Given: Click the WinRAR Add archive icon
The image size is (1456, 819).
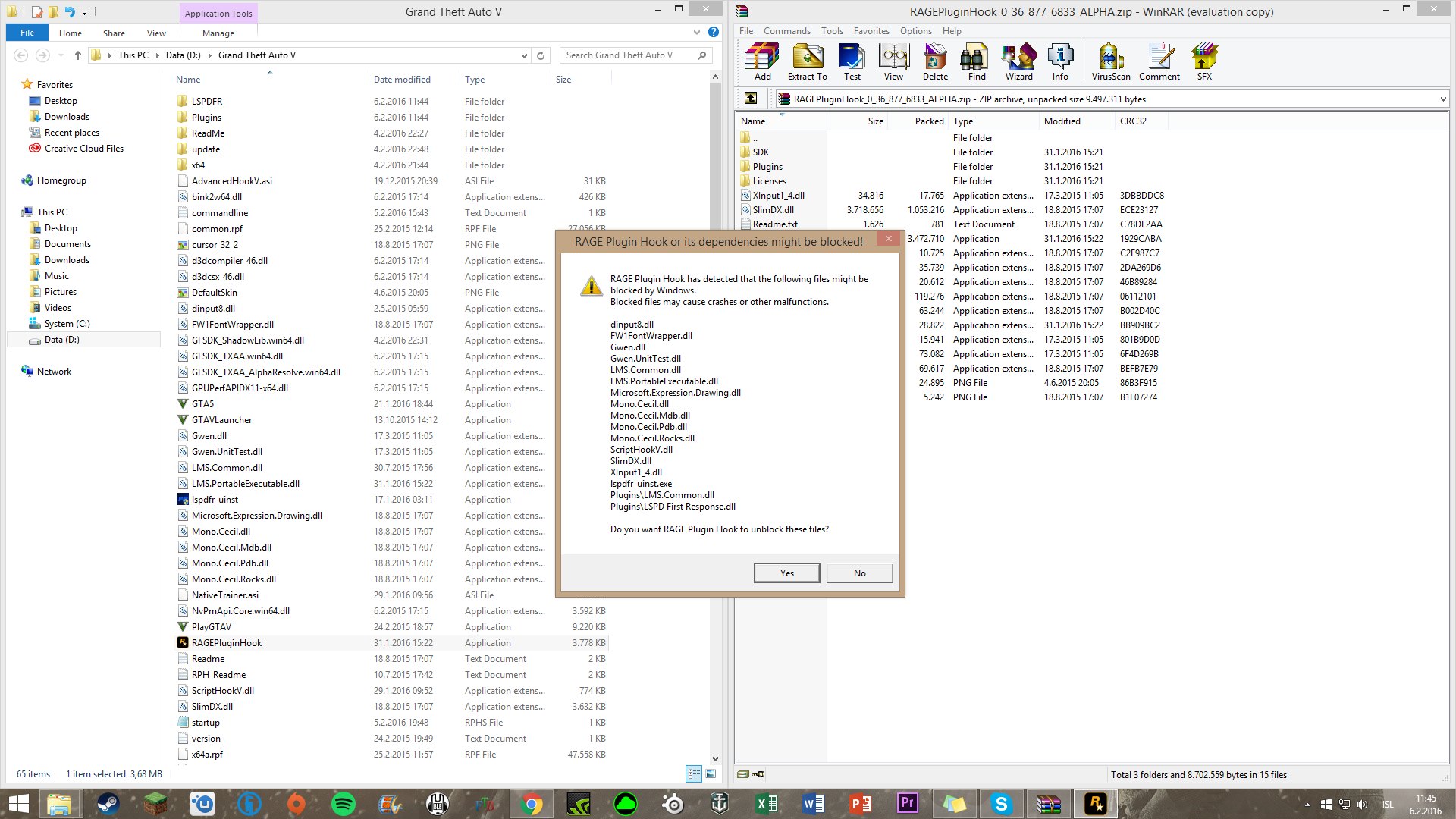Looking at the screenshot, I should click(762, 61).
